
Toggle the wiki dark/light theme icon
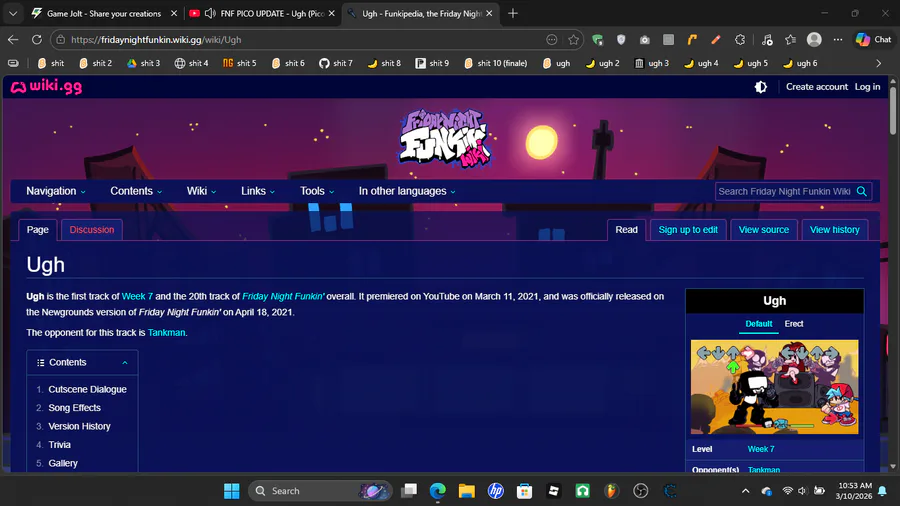[761, 87]
